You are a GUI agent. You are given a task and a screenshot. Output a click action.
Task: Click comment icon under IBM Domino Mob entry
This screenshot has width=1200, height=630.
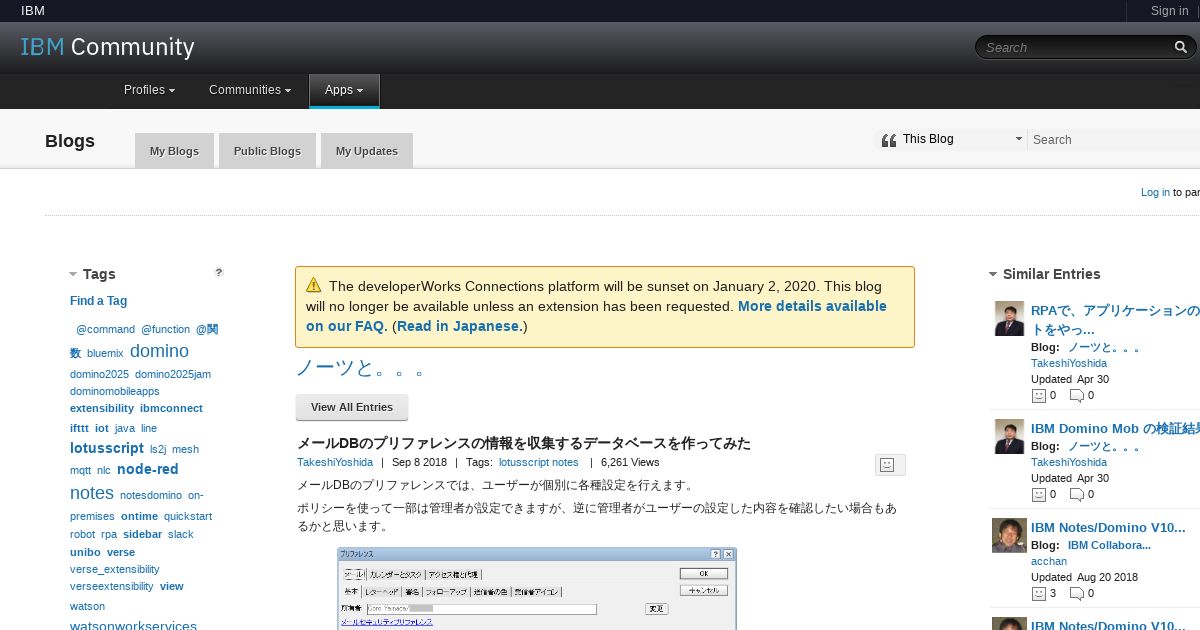tap(1077, 494)
